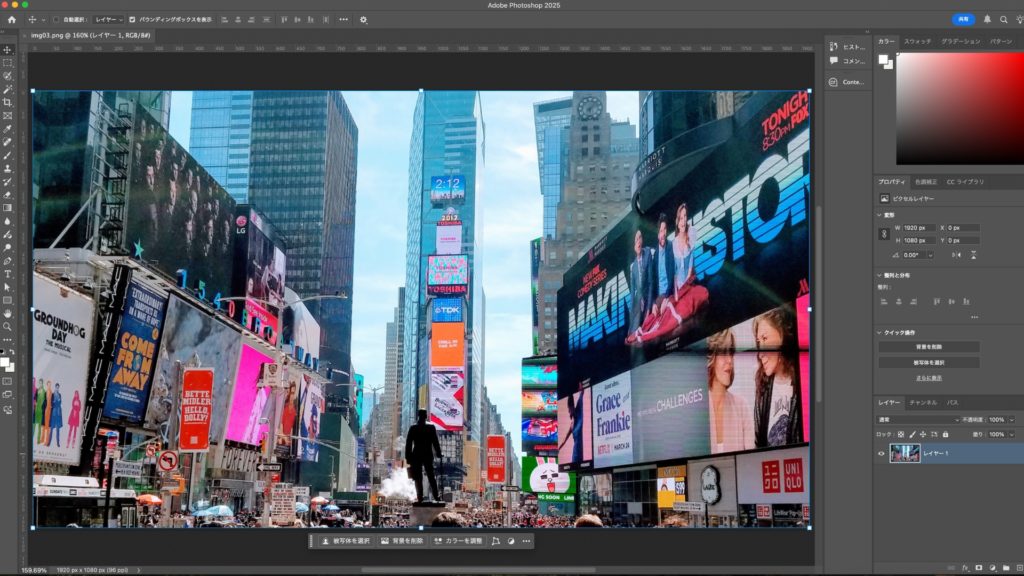Viewport: 1024px width, 576px height.
Task: Pick a color in the red color field
Action: (x=960, y=108)
